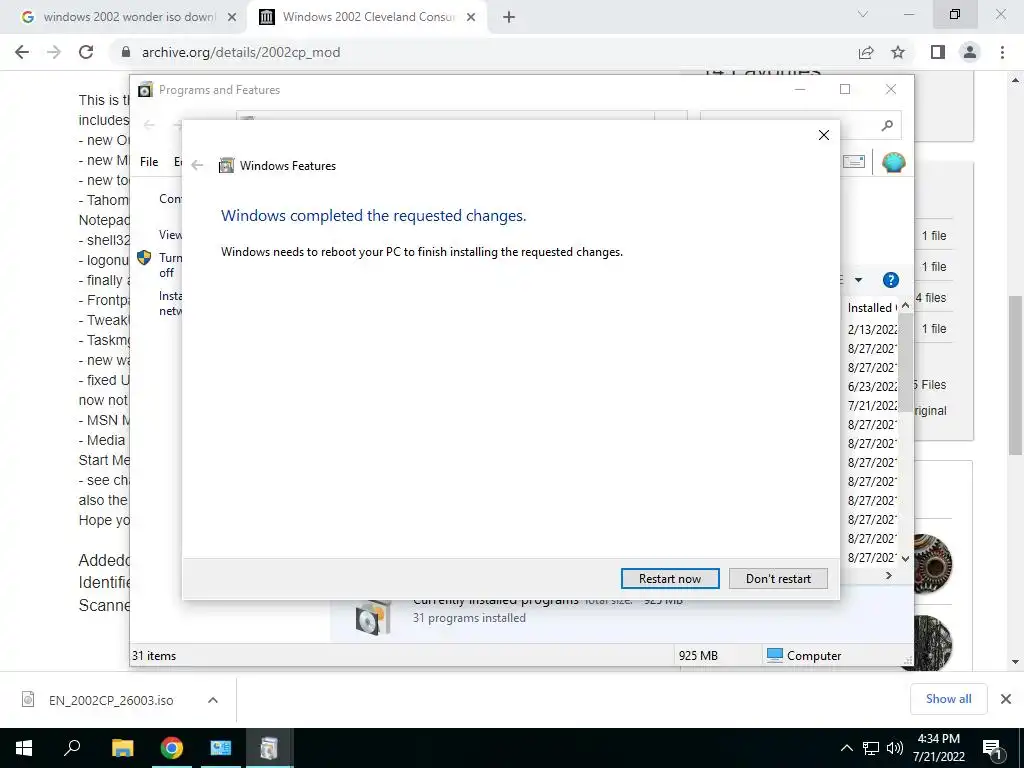The width and height of the screenshot is (1024, 768).
Task: Expand options for EN_2002CP_26003.iso download
Action: click(x=213, y=700)
